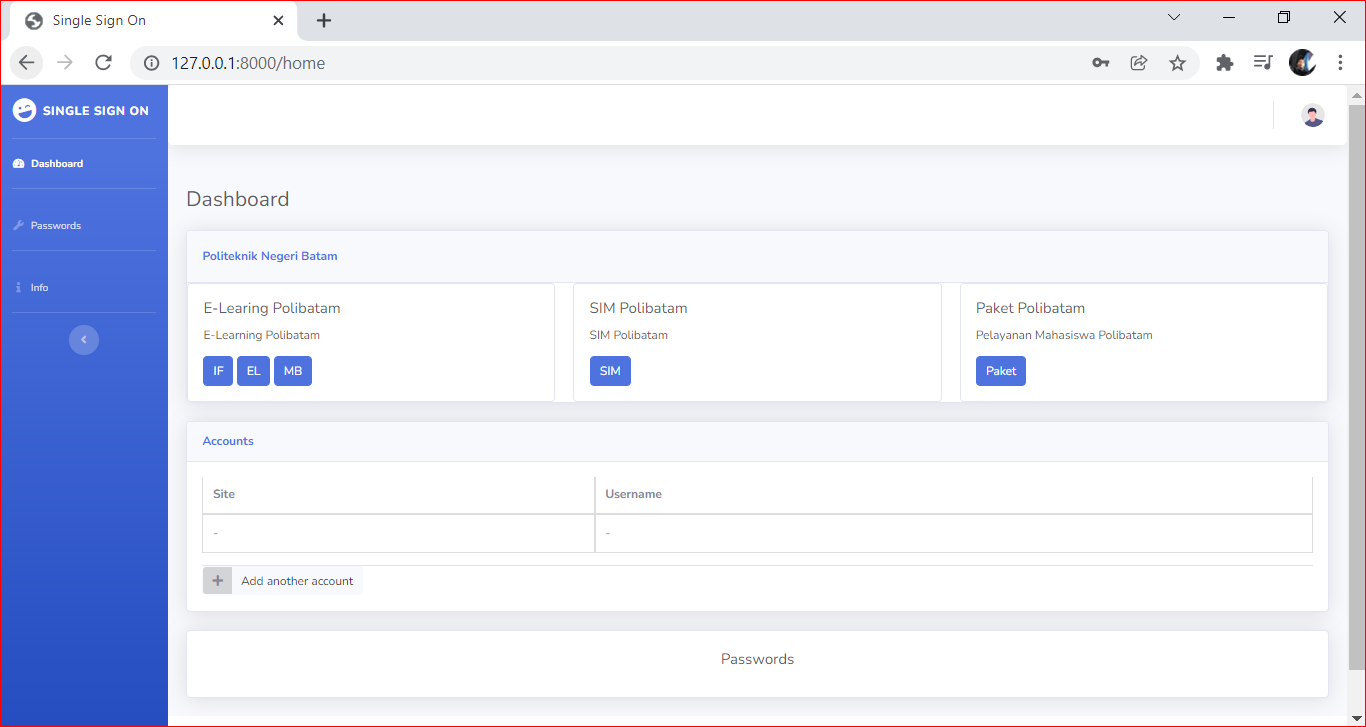Go back with the browser back arrow
1366x727 pixels.
27,63
